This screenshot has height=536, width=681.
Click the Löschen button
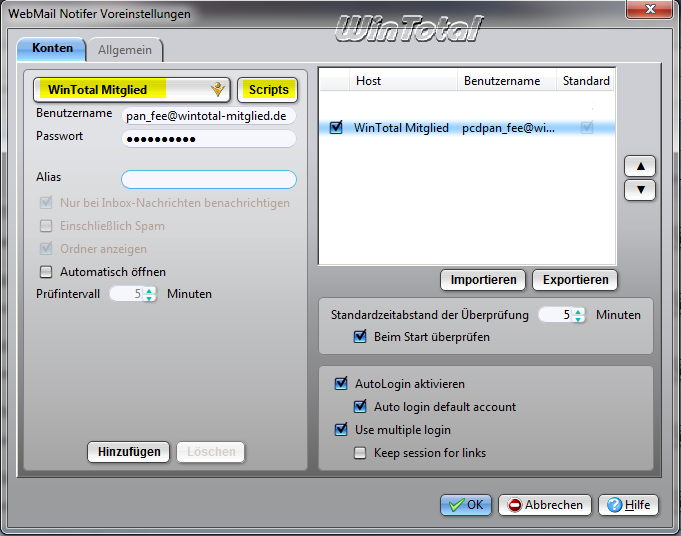coord(211,452)
